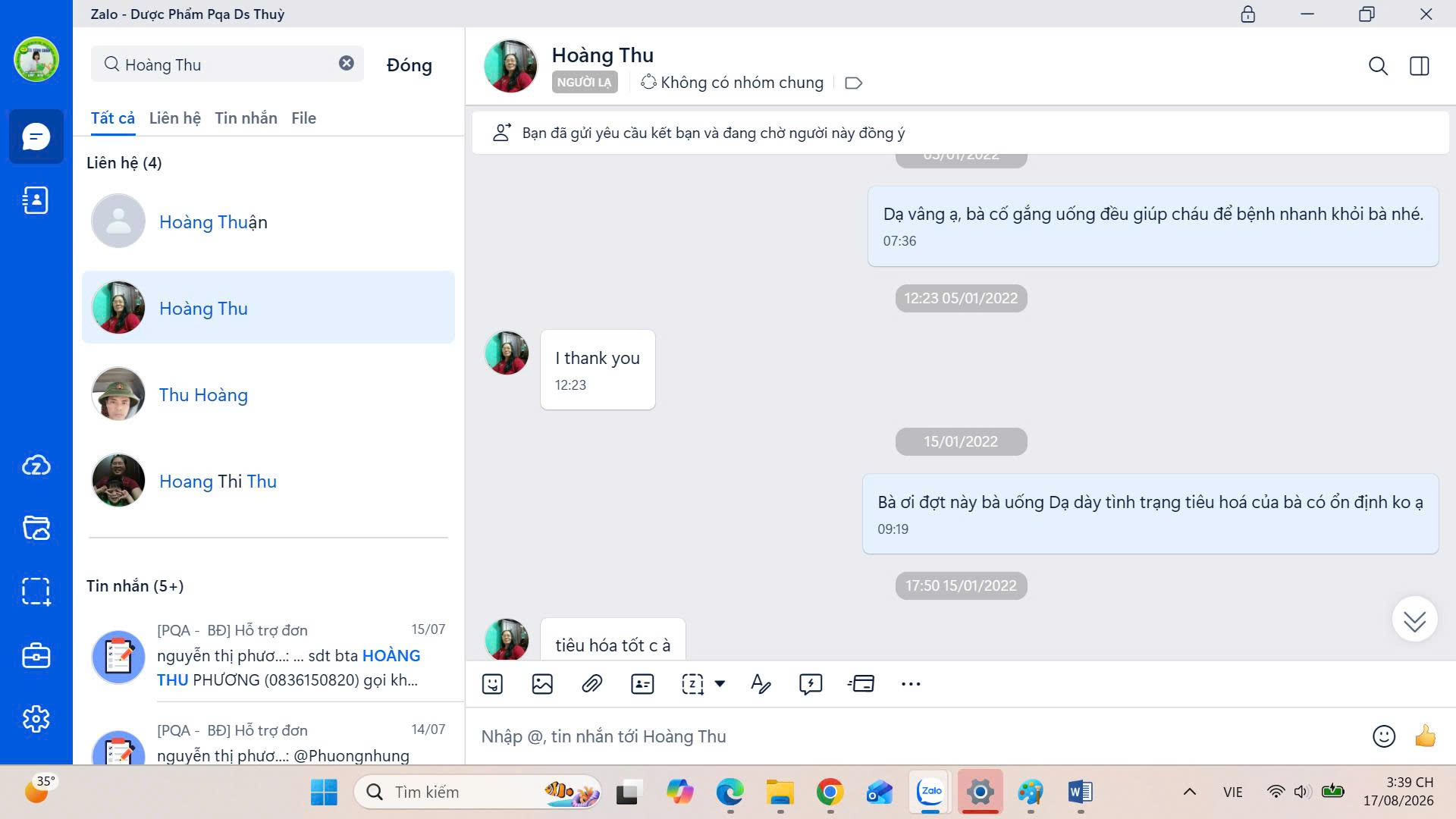
Task: Click the lock icon in the title bar
Action: click(1248, 14)
